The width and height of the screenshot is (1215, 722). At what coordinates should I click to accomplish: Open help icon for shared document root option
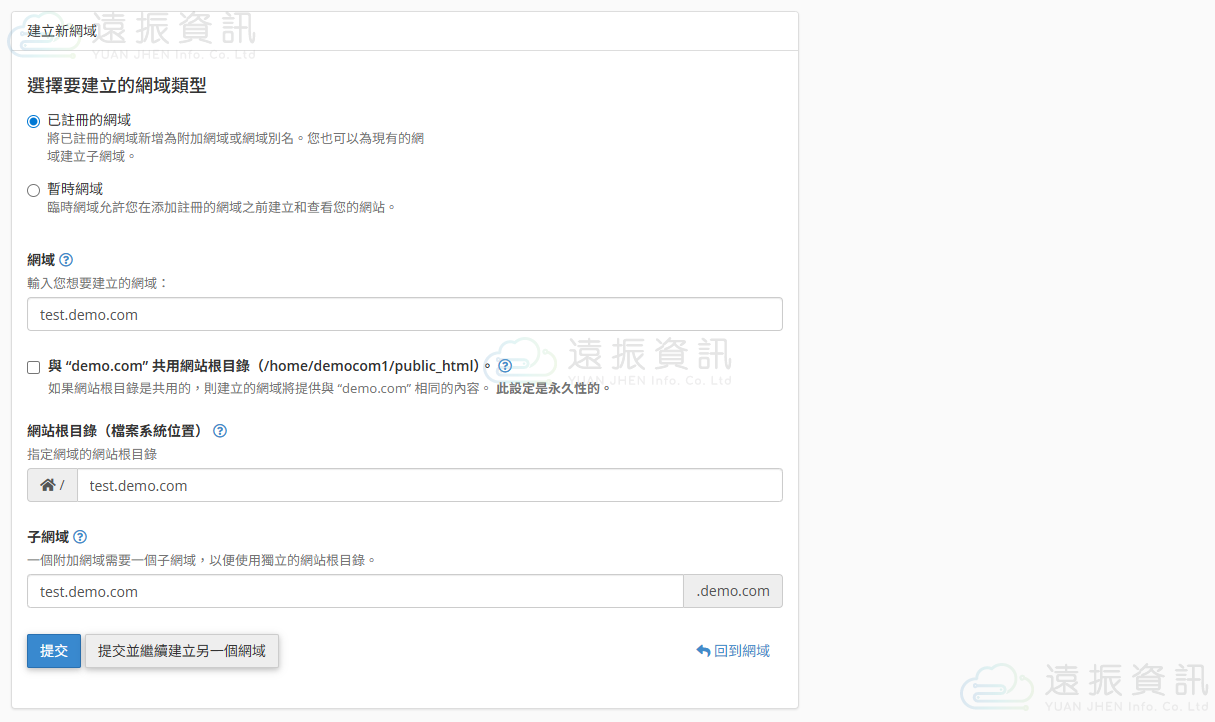(x=505, y=366)
